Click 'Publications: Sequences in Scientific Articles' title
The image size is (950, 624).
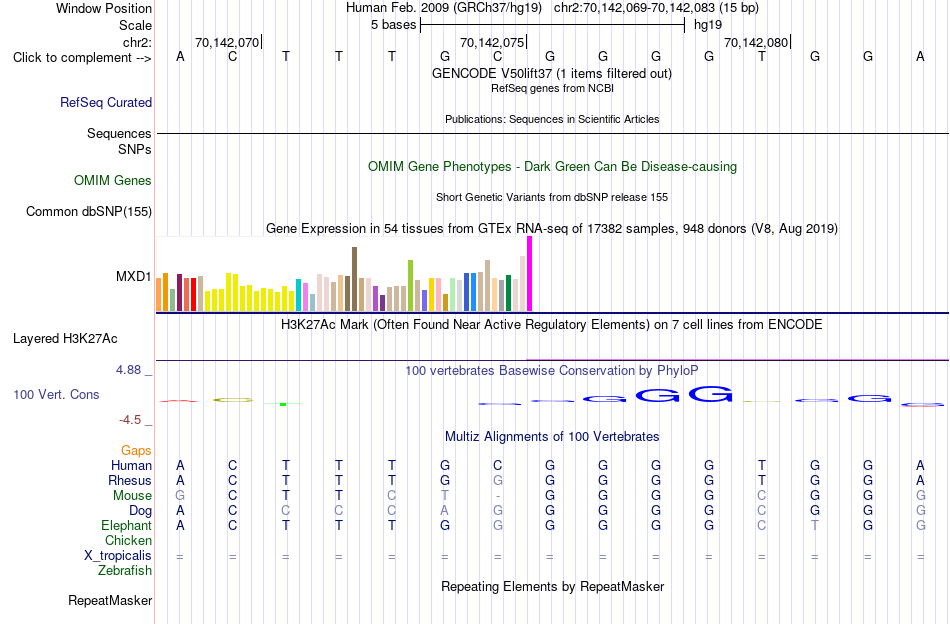[x=552, y=119]
